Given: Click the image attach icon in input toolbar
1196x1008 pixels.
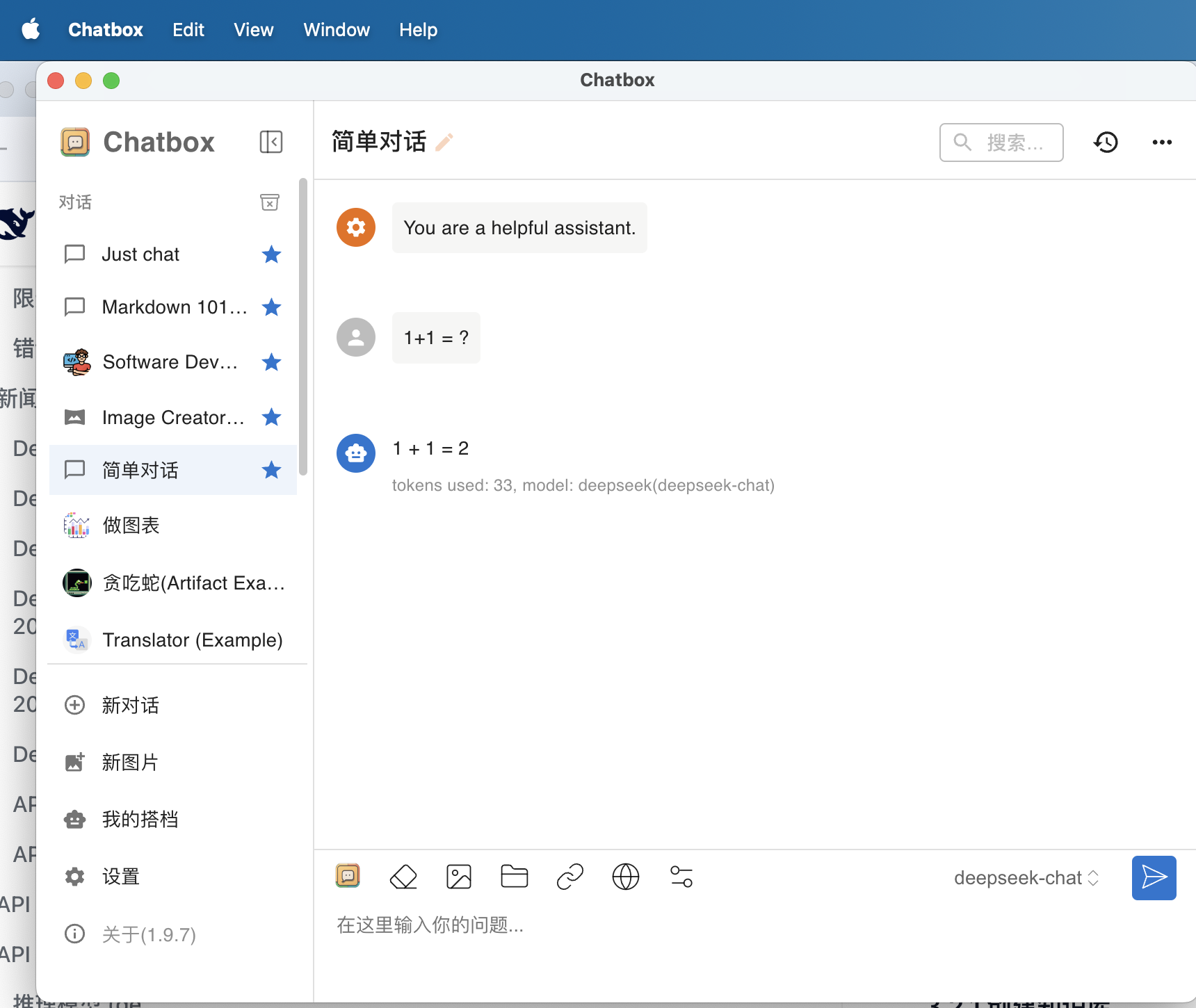Looking at the screenshot, I should pos(459,877).
